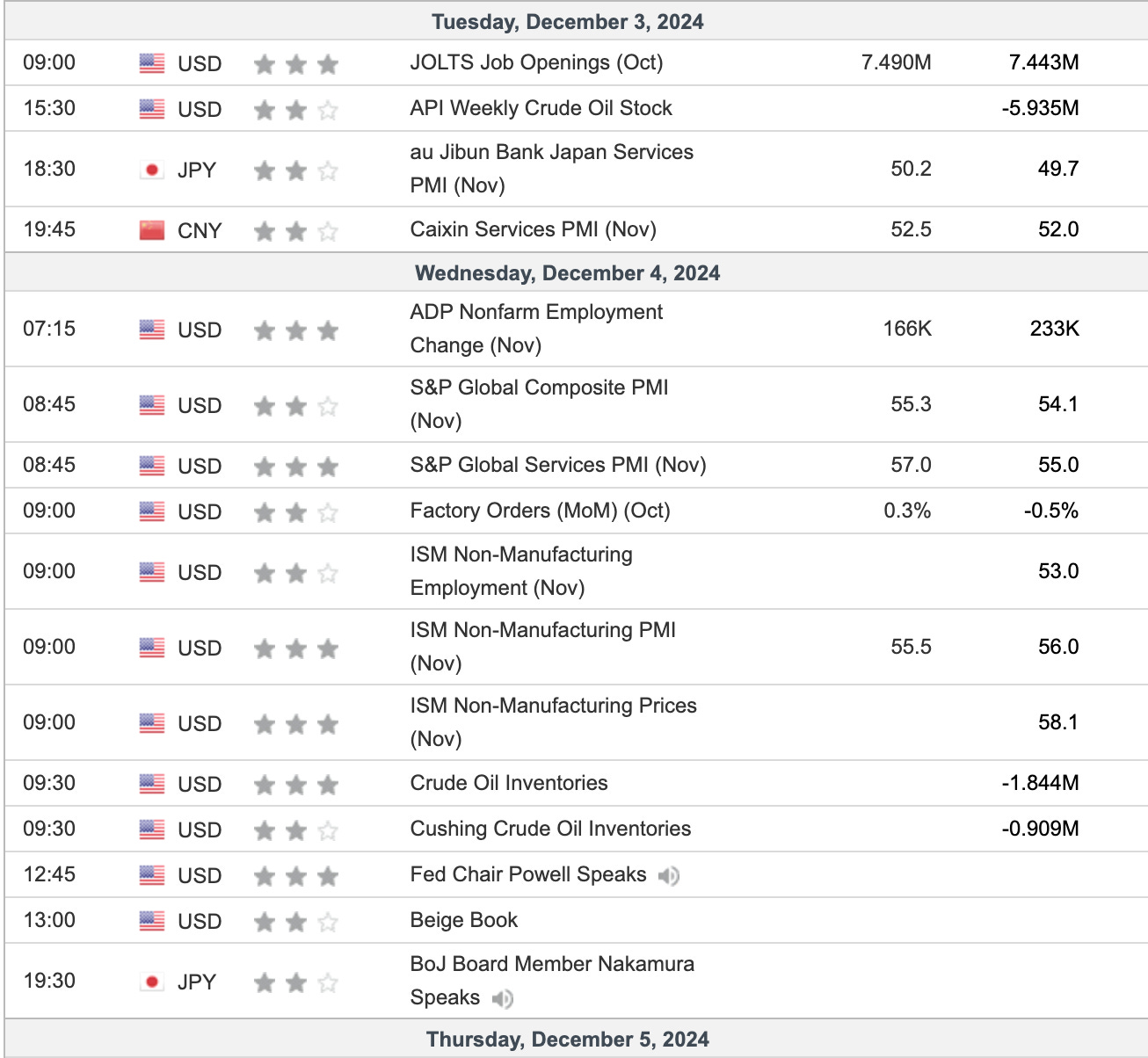Click previous value 233K for ADP Nonfarm
1148x1058 pixels.
[x=1055, y=329]
